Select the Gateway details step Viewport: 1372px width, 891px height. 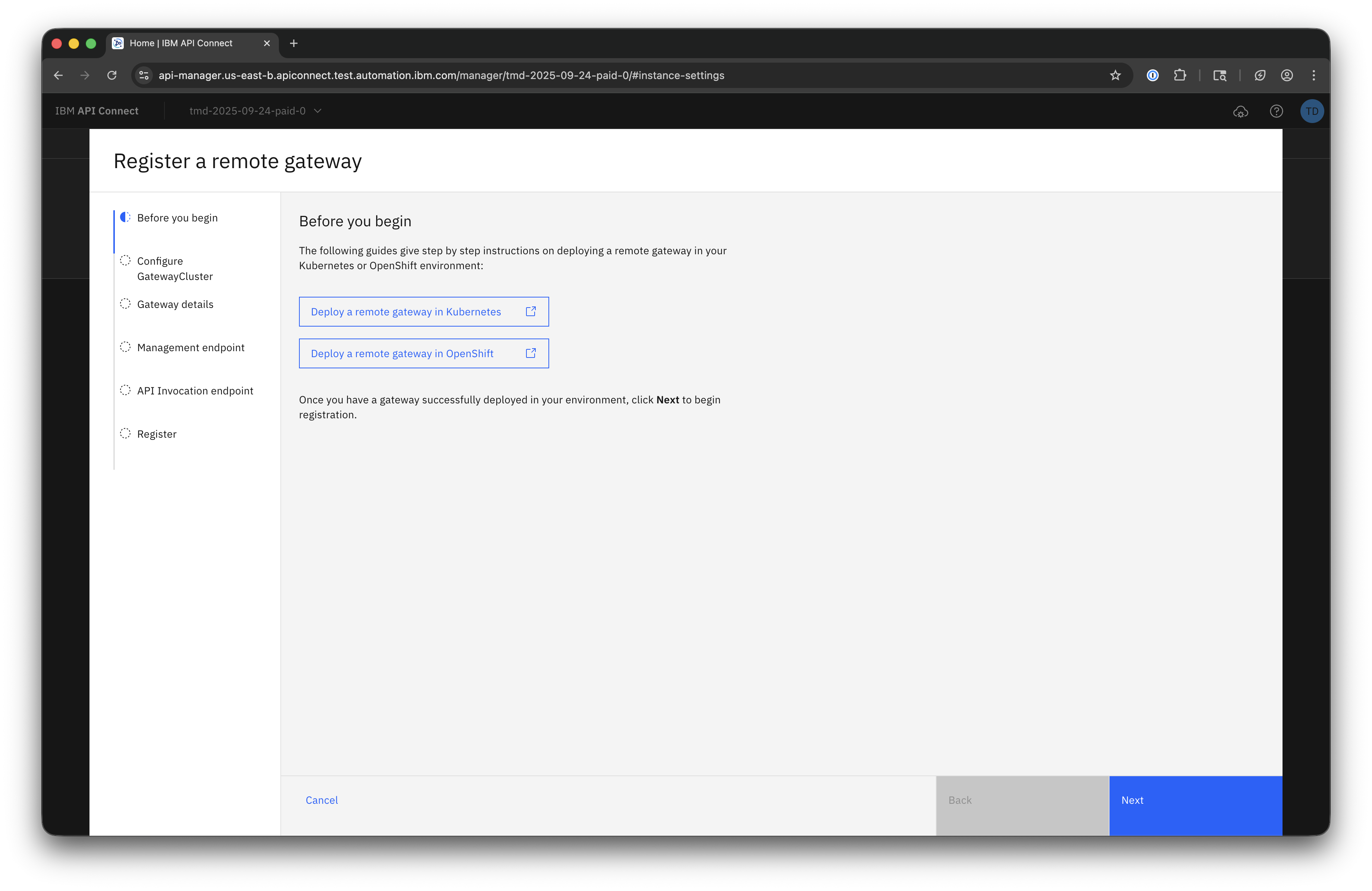pos(175,304)
